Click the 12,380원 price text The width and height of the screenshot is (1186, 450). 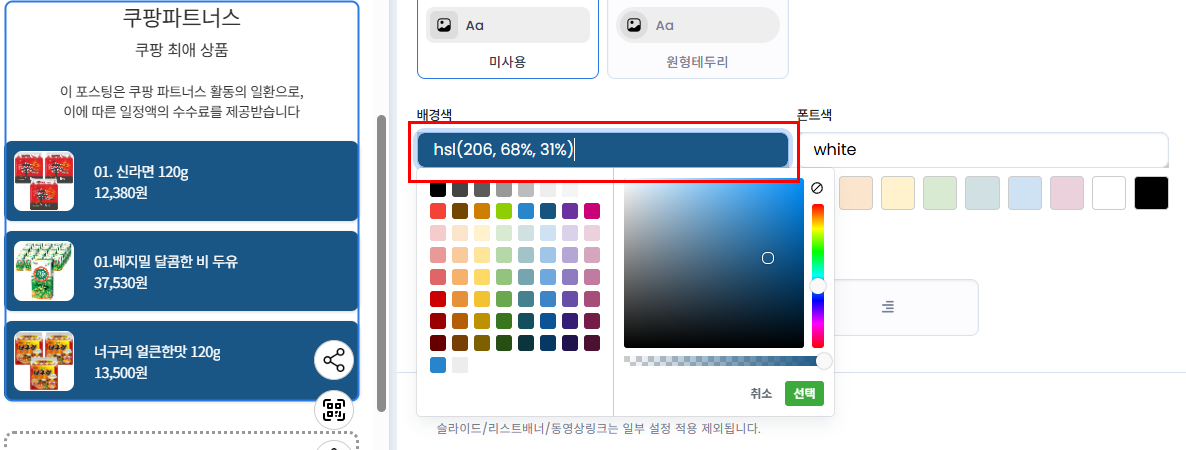coord(120,192)
